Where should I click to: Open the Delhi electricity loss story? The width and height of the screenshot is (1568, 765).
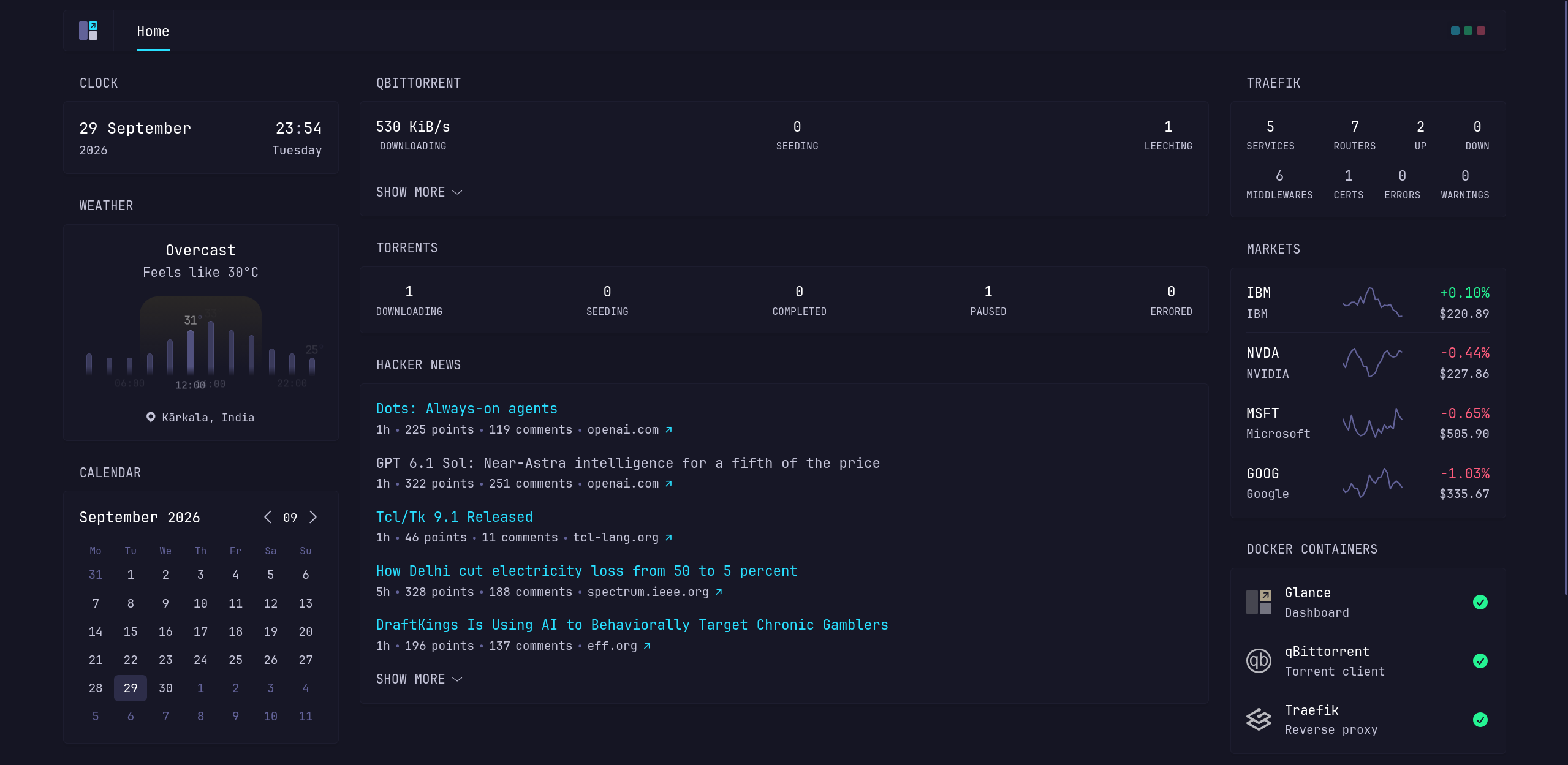pyautogui.click(x=586, y=571)
